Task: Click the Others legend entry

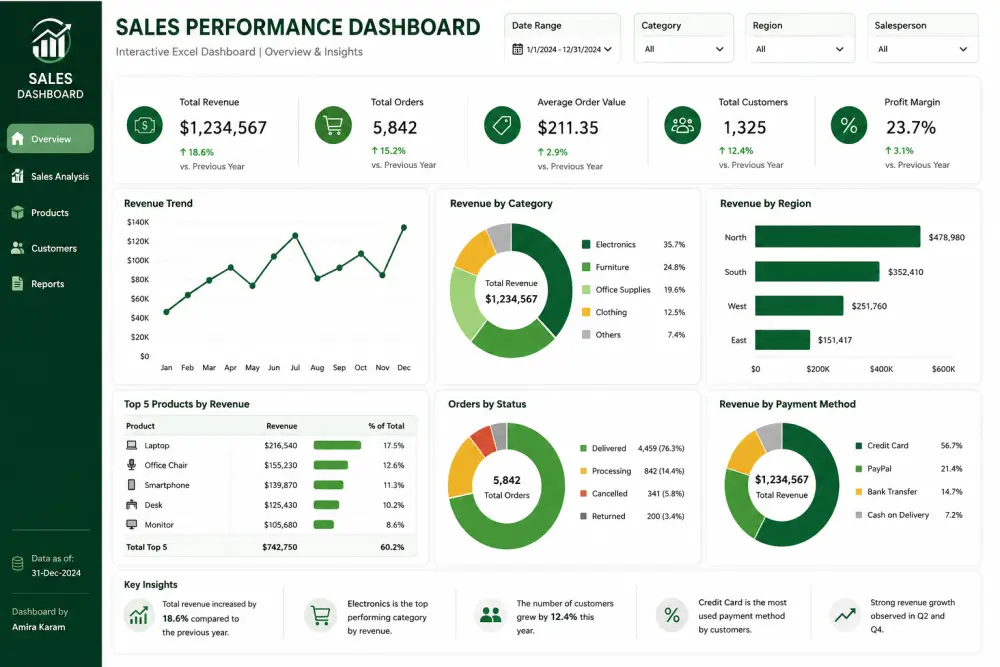Action: [x=633, y=335]
